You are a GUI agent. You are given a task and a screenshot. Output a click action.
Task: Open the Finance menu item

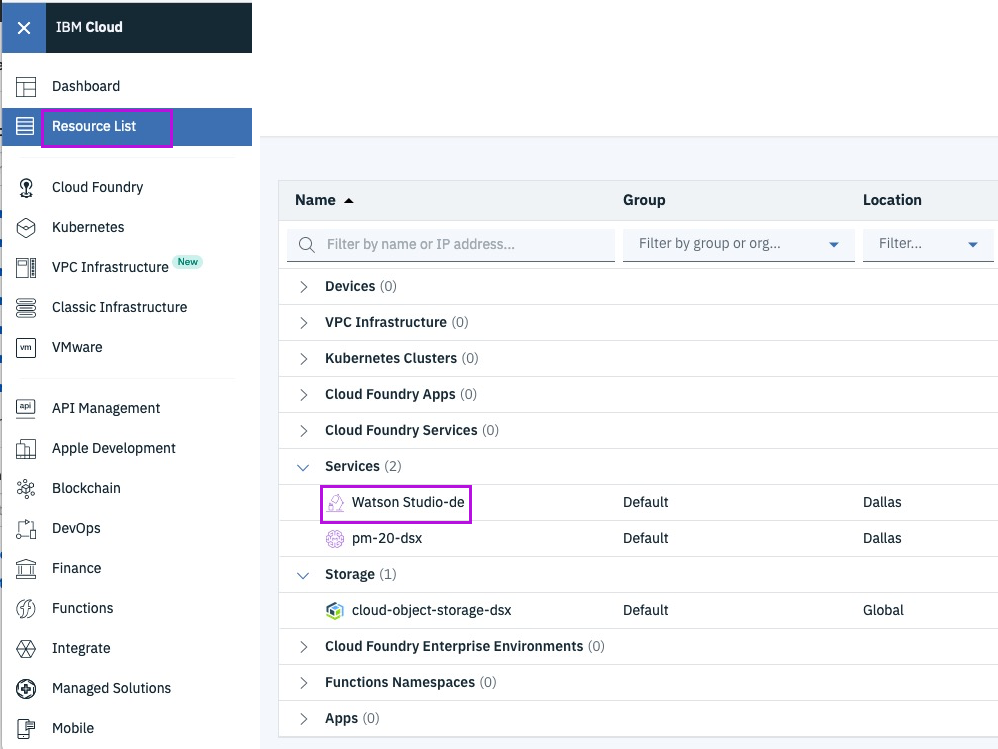(76, 568)
